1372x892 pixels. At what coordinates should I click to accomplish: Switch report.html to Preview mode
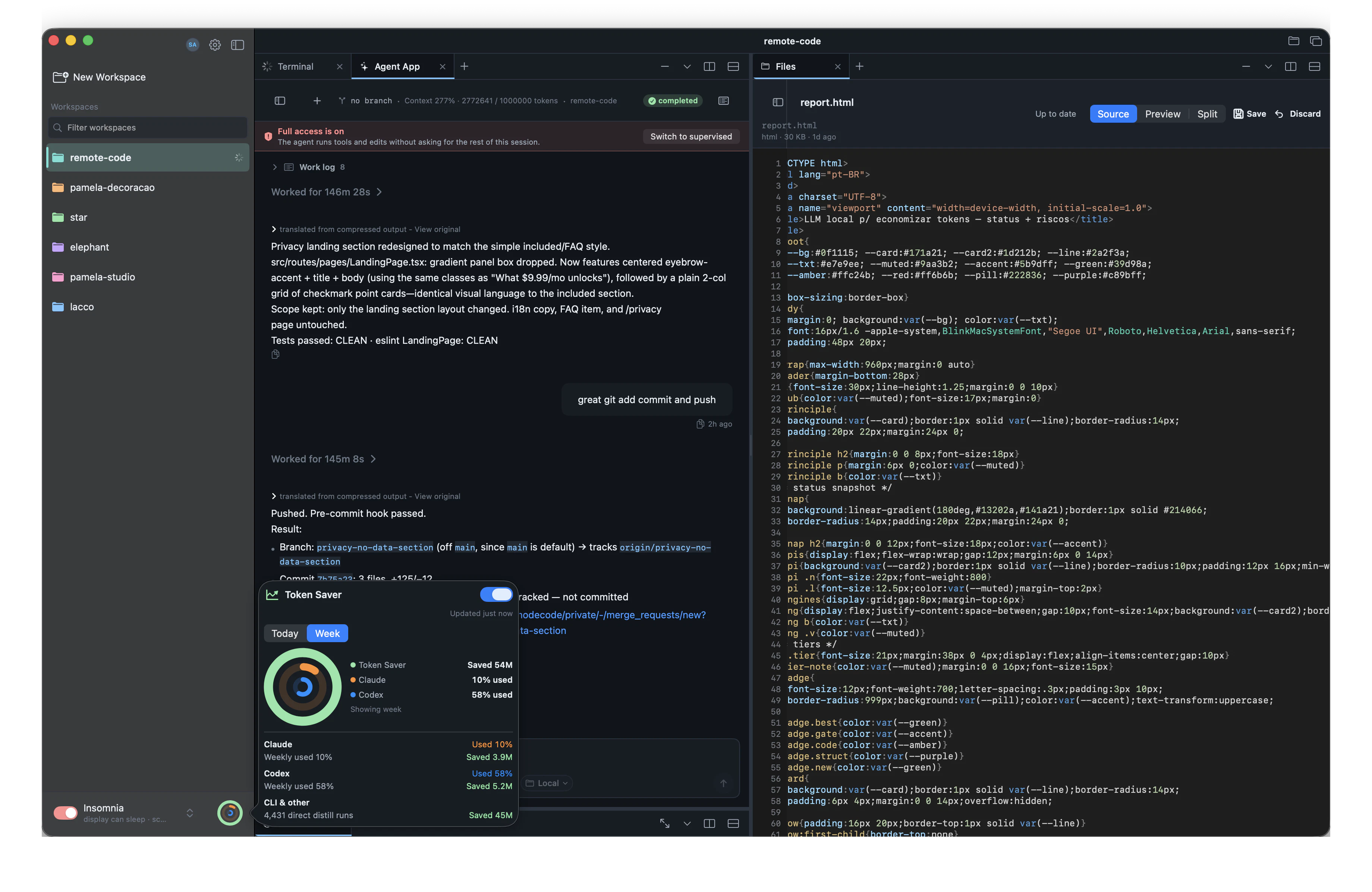point(1162,114)
